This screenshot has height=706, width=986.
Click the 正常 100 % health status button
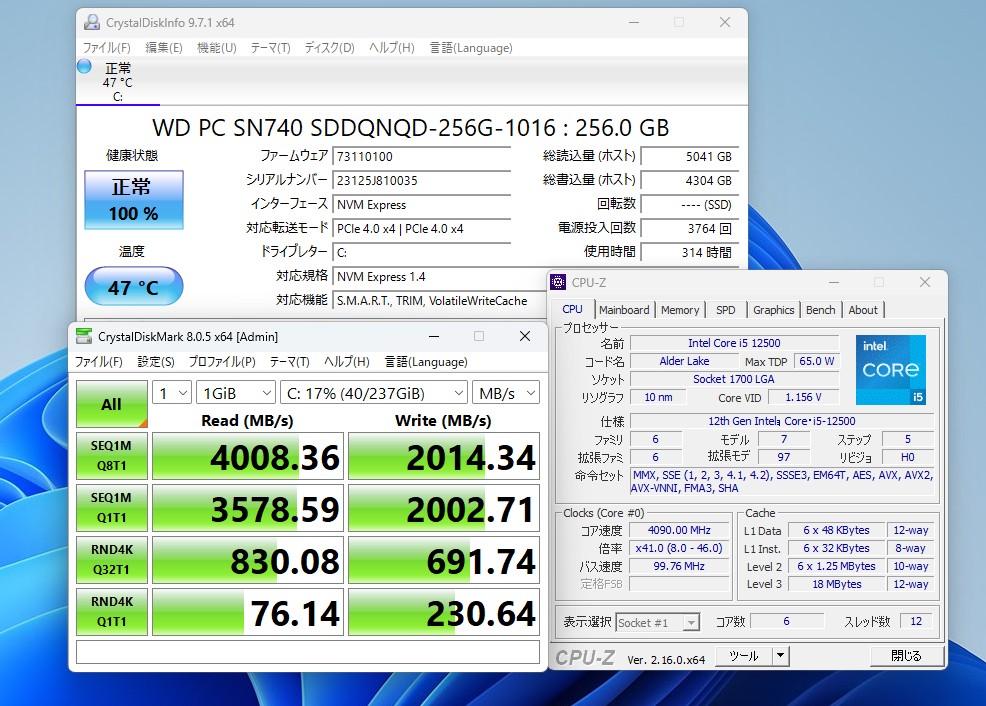[x=134, y=200]
